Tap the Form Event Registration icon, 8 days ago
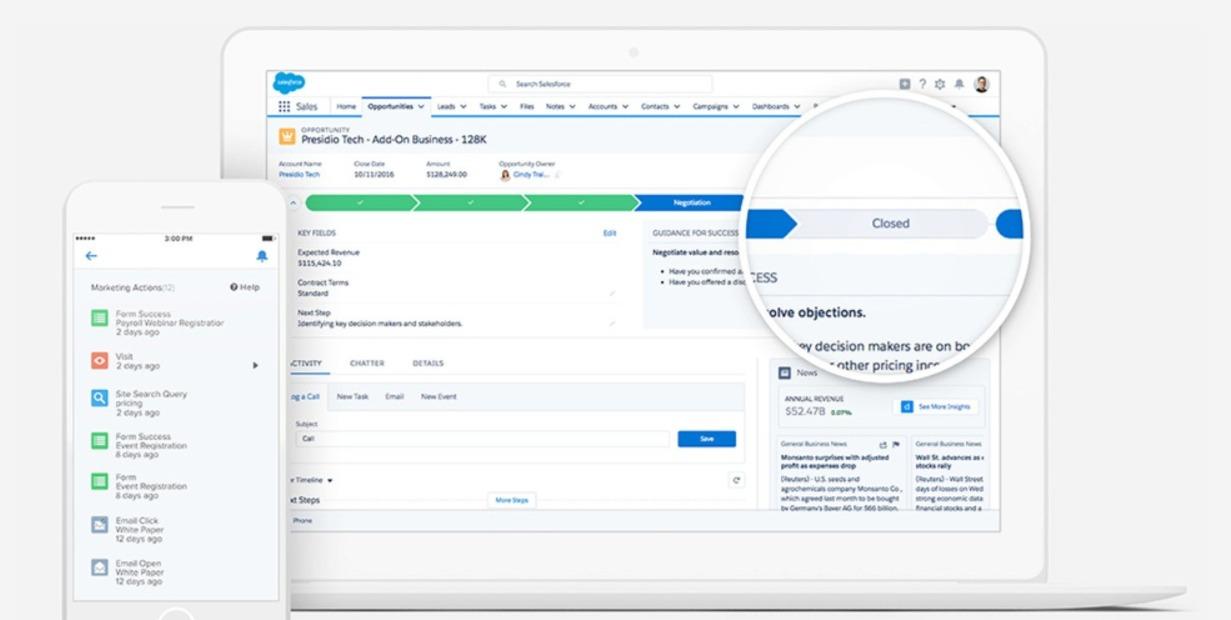Image resolution: width=1231 pixels, height=620 pixels. pyautogui.click(x=99, y=481)
